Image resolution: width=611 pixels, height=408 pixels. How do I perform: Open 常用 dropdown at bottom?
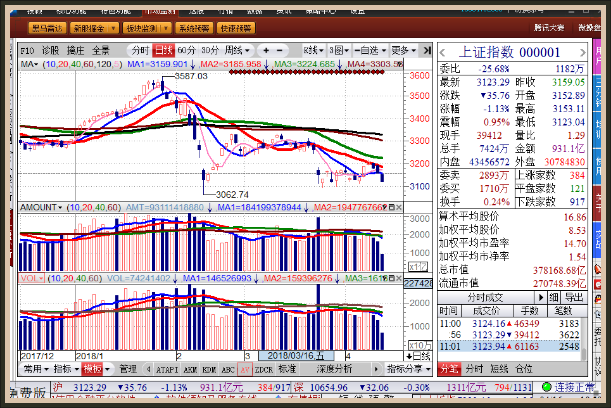[36, 369]
